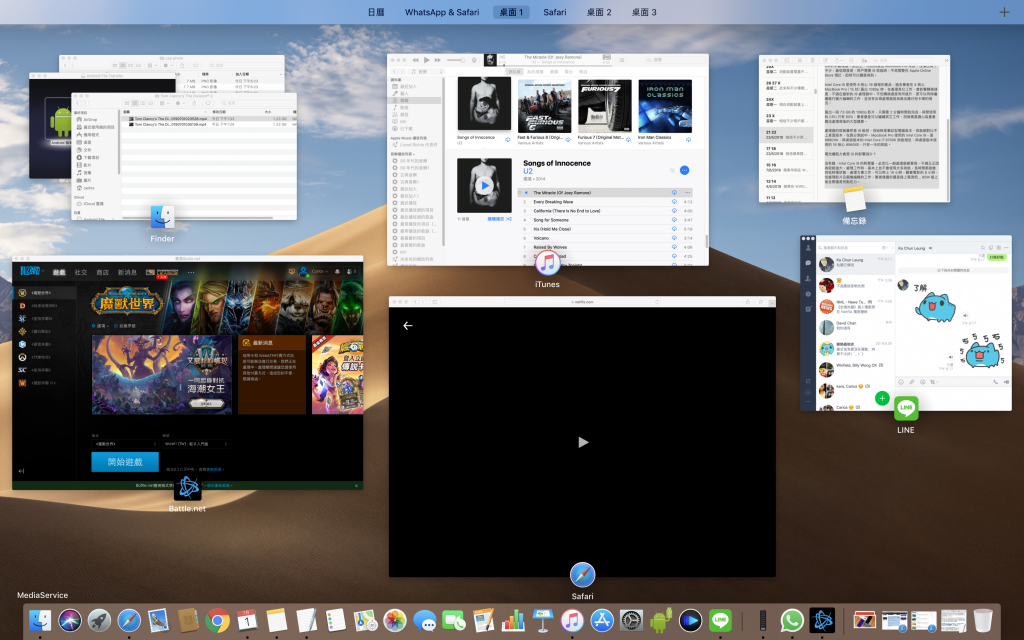Select Diablo icon in Battle.net sidebar

[22, 306]
